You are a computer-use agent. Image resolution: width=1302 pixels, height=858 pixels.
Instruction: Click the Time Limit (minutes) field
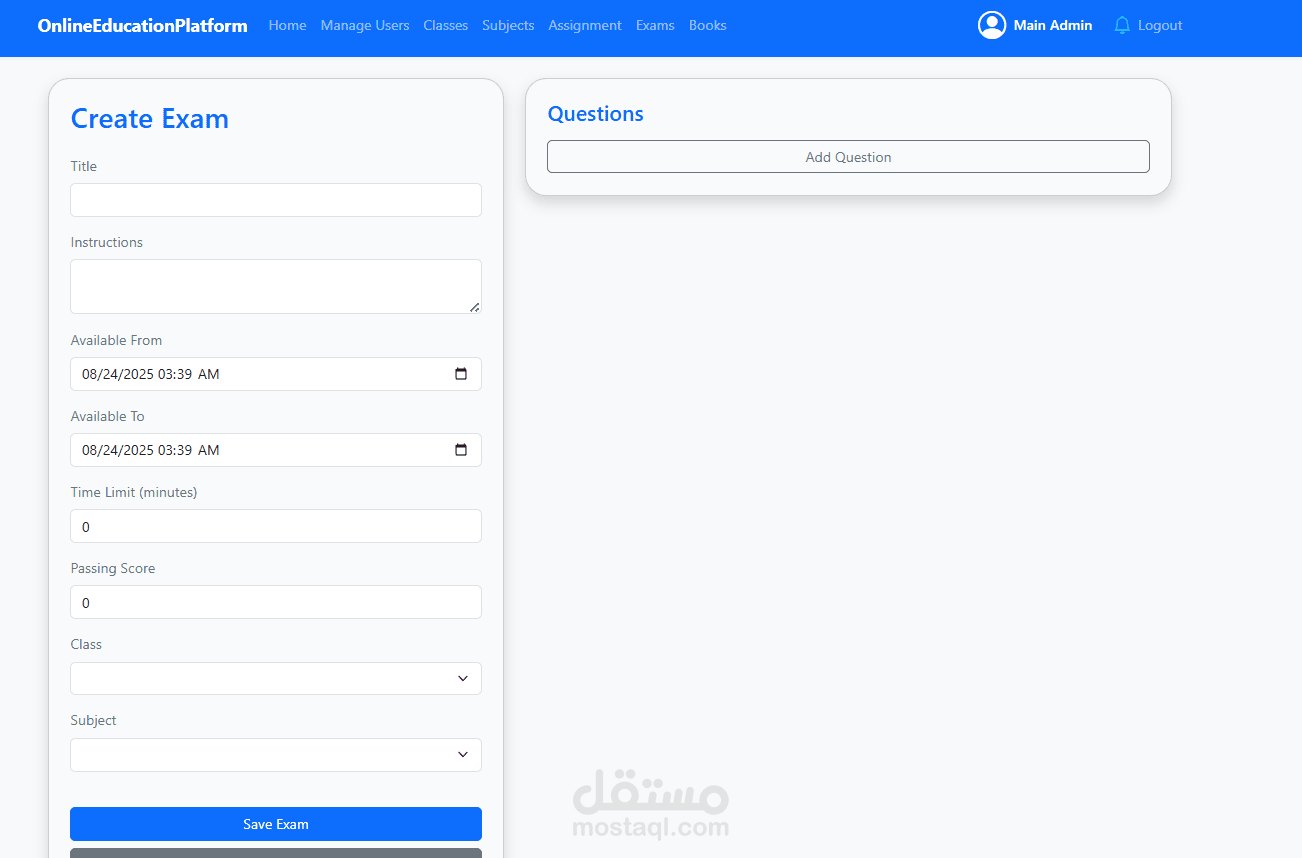(x=276, y=526)
